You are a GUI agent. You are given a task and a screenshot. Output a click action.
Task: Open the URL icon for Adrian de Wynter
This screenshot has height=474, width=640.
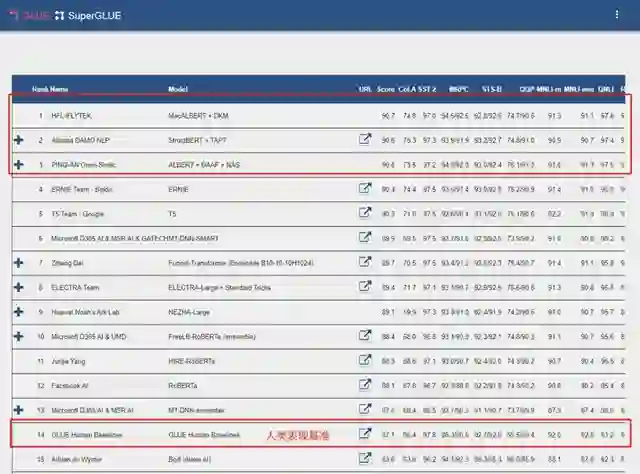coord(365,458)
